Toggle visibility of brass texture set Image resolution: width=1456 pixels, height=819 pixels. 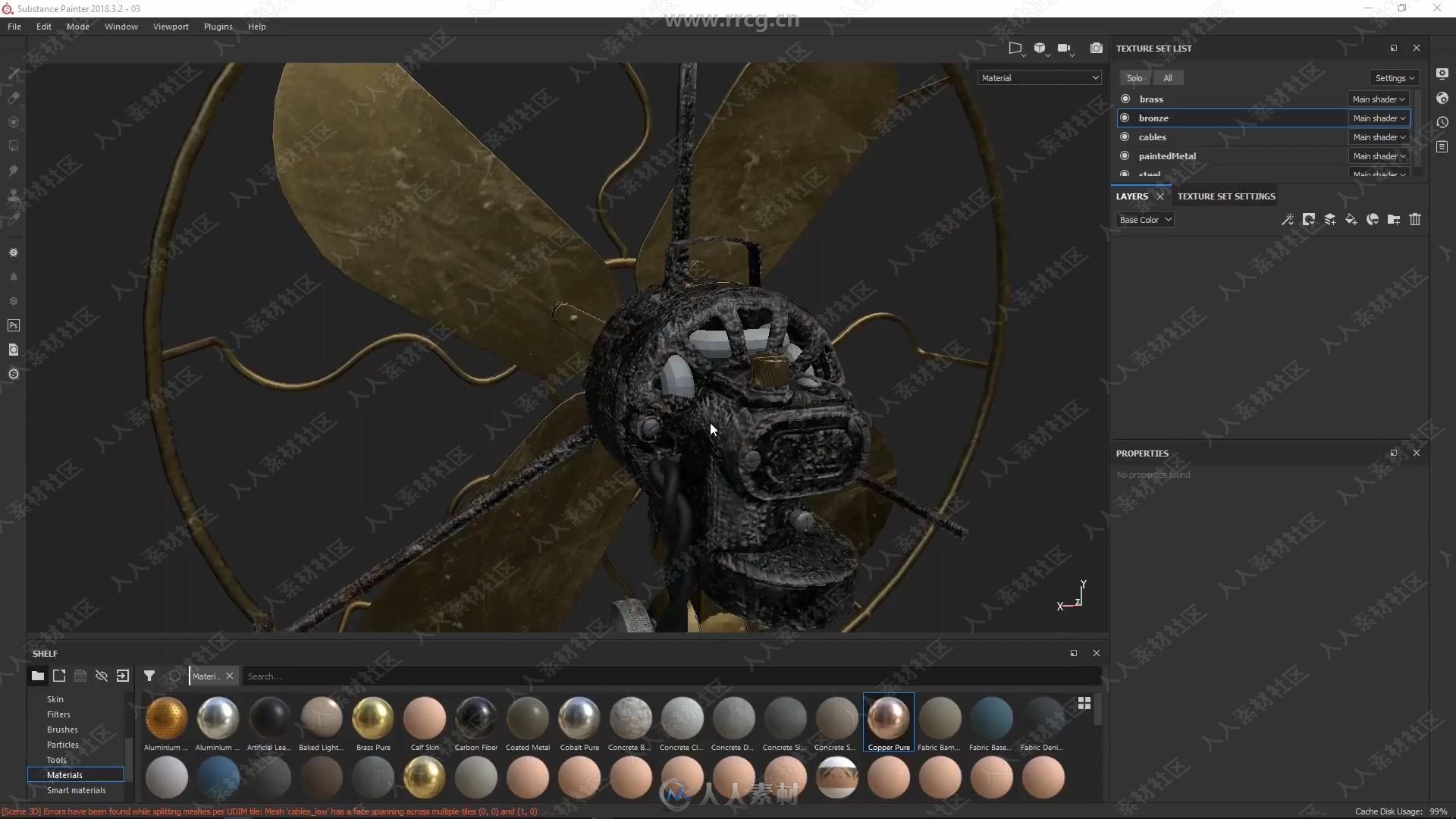(1125, 98)
